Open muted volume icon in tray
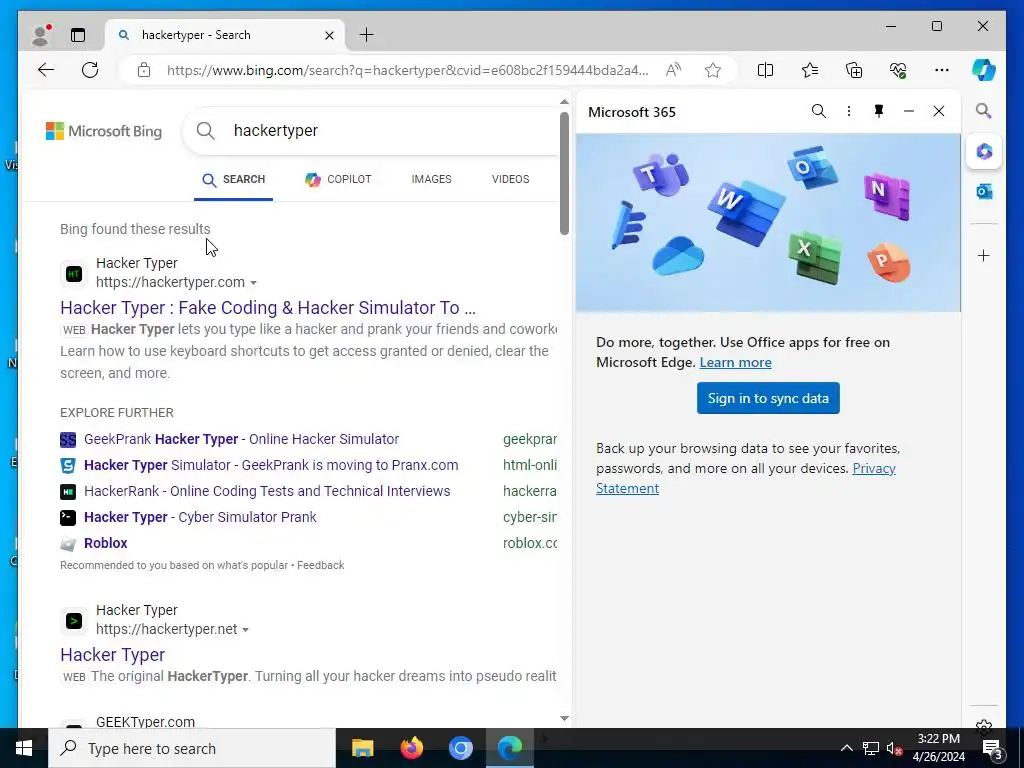Screen dimensions: 1024x768 coord(894,748)
